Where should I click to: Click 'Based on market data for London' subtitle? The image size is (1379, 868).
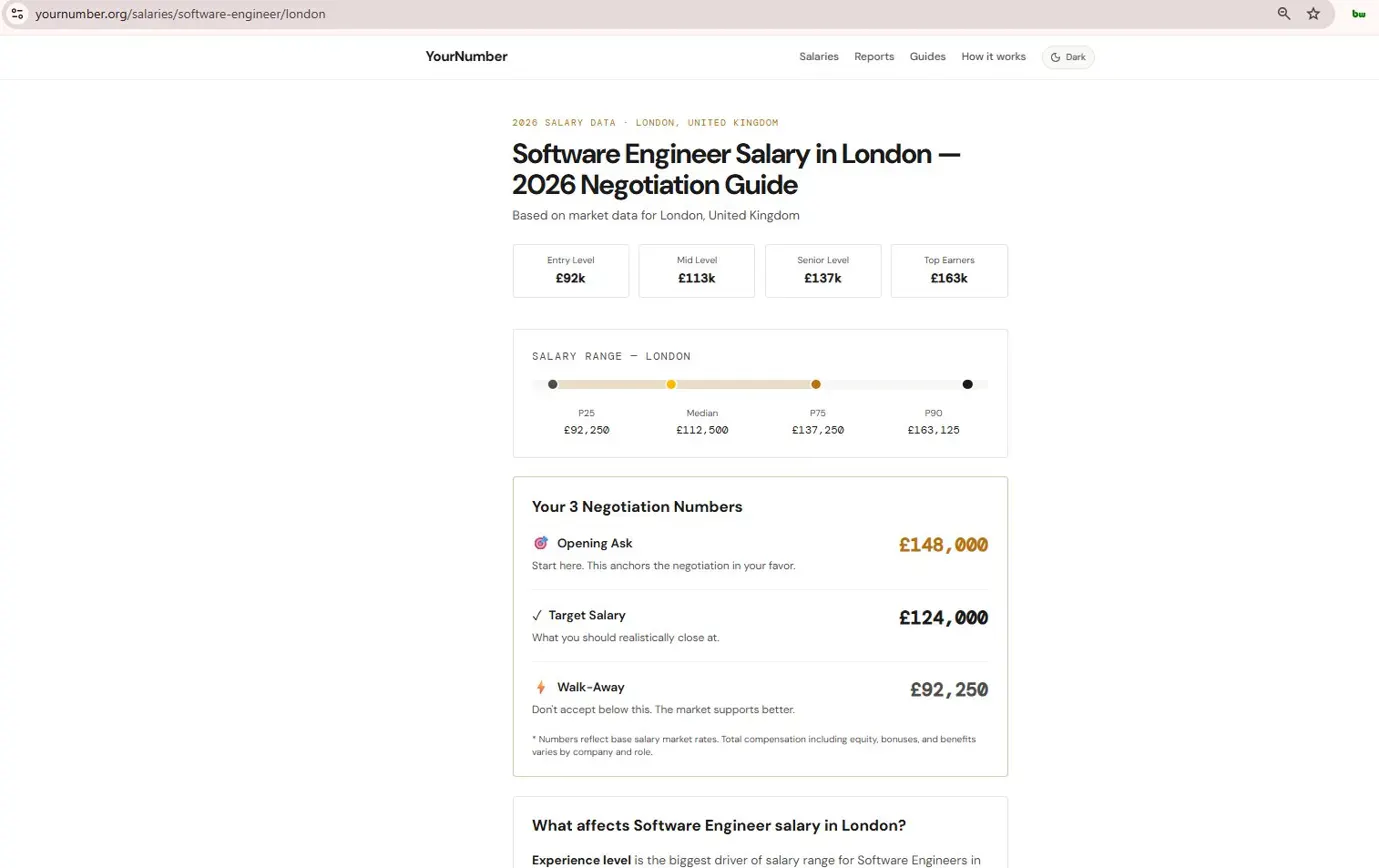[656, 215]
